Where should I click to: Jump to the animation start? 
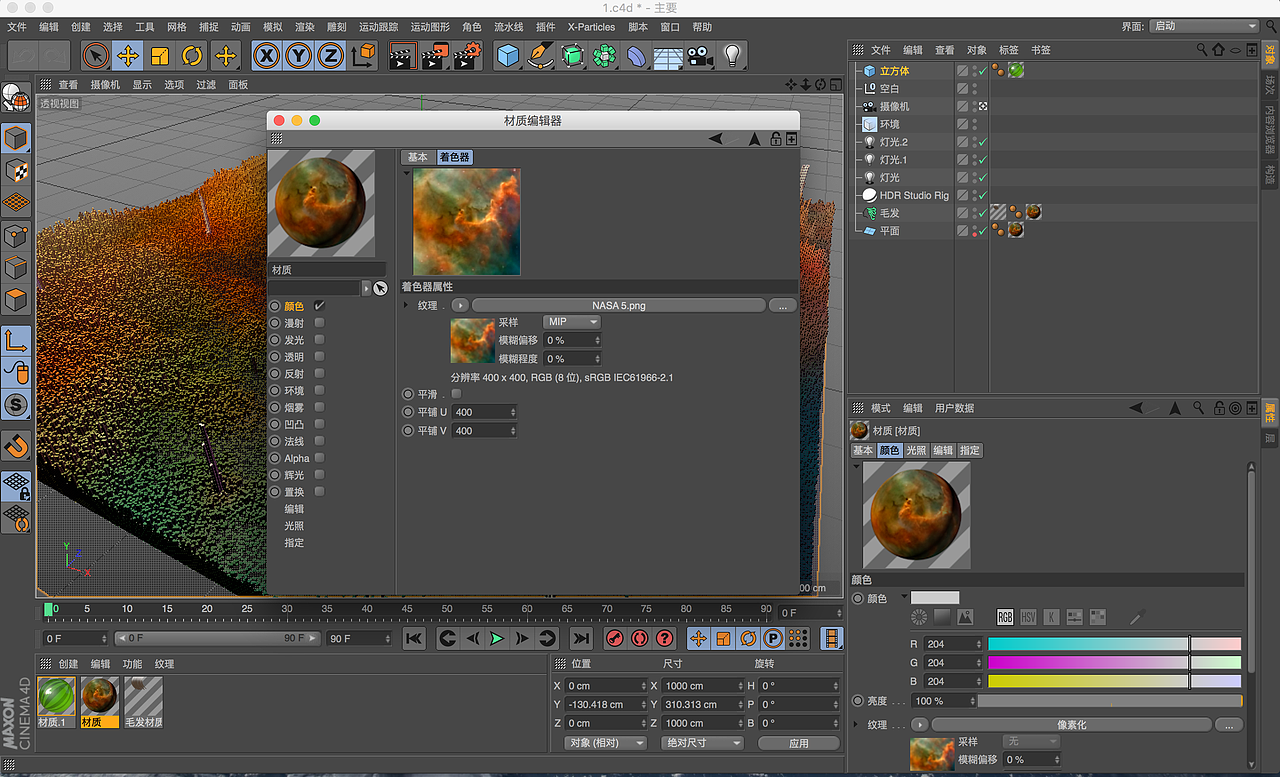414,638
